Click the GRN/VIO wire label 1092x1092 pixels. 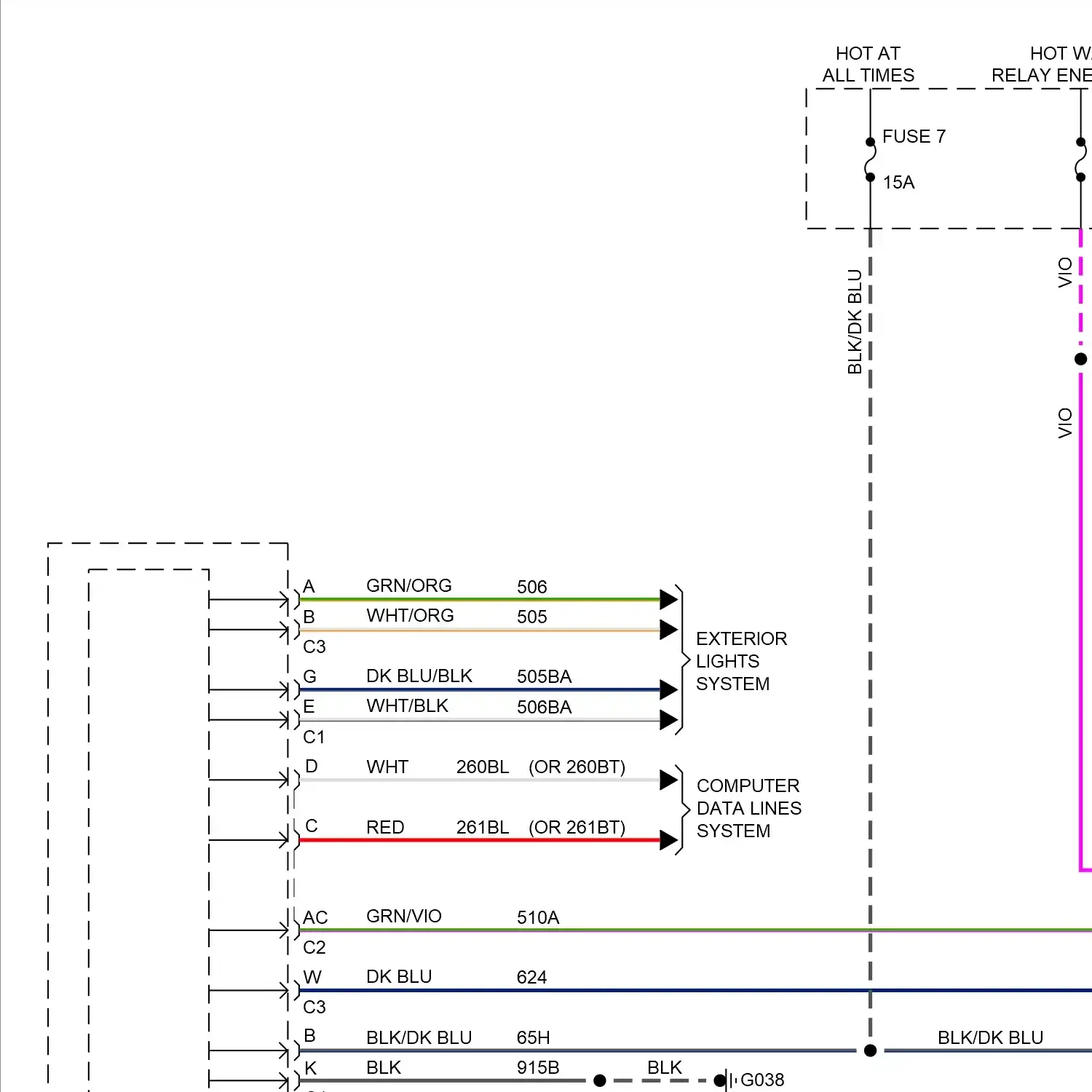tap(403, 917)
